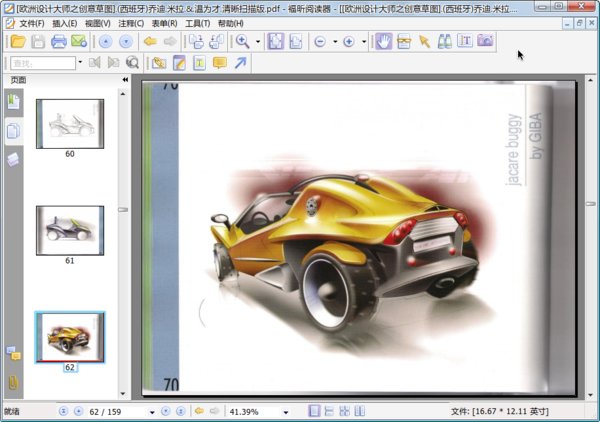Toggle single page layout in status bar
Viewport: 600px width, 422px height.
315,411
